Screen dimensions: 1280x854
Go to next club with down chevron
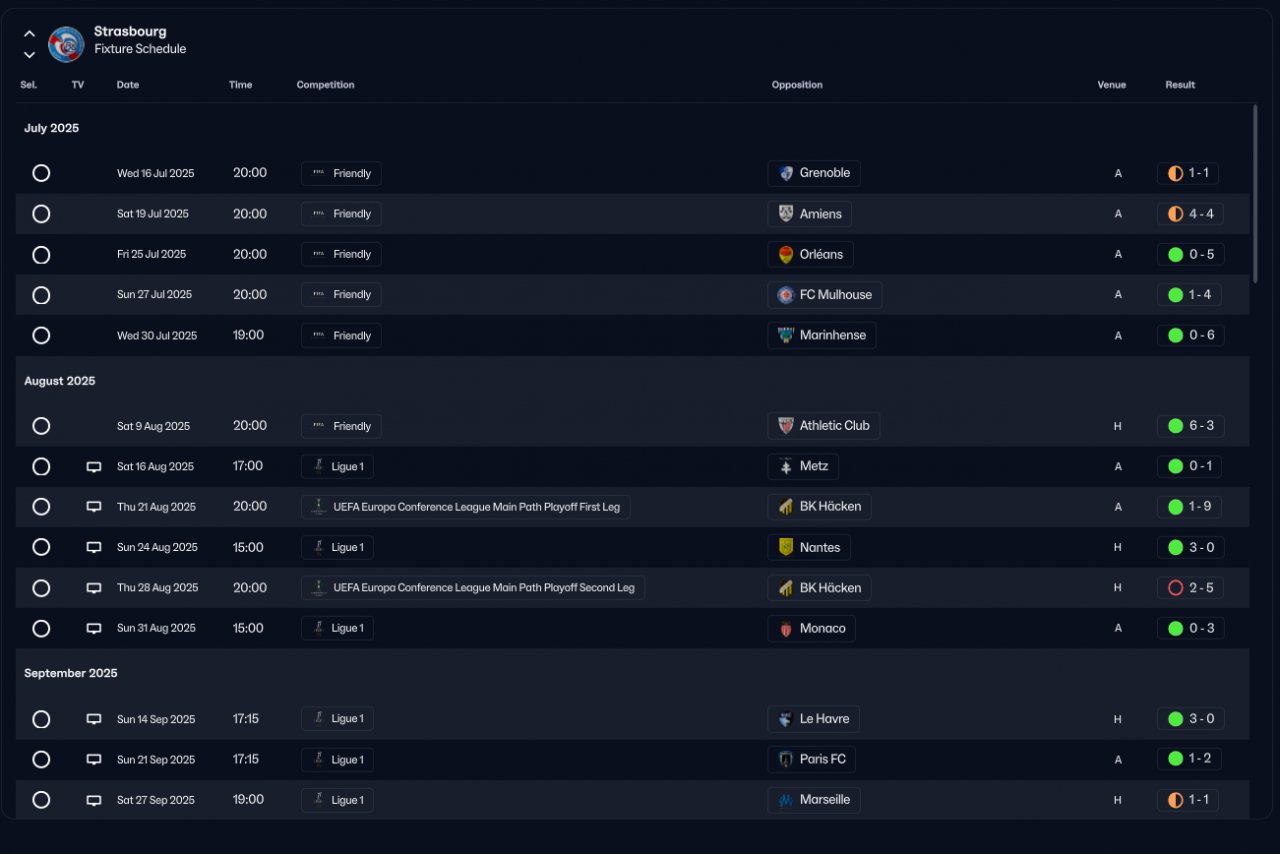pos(29,54)
